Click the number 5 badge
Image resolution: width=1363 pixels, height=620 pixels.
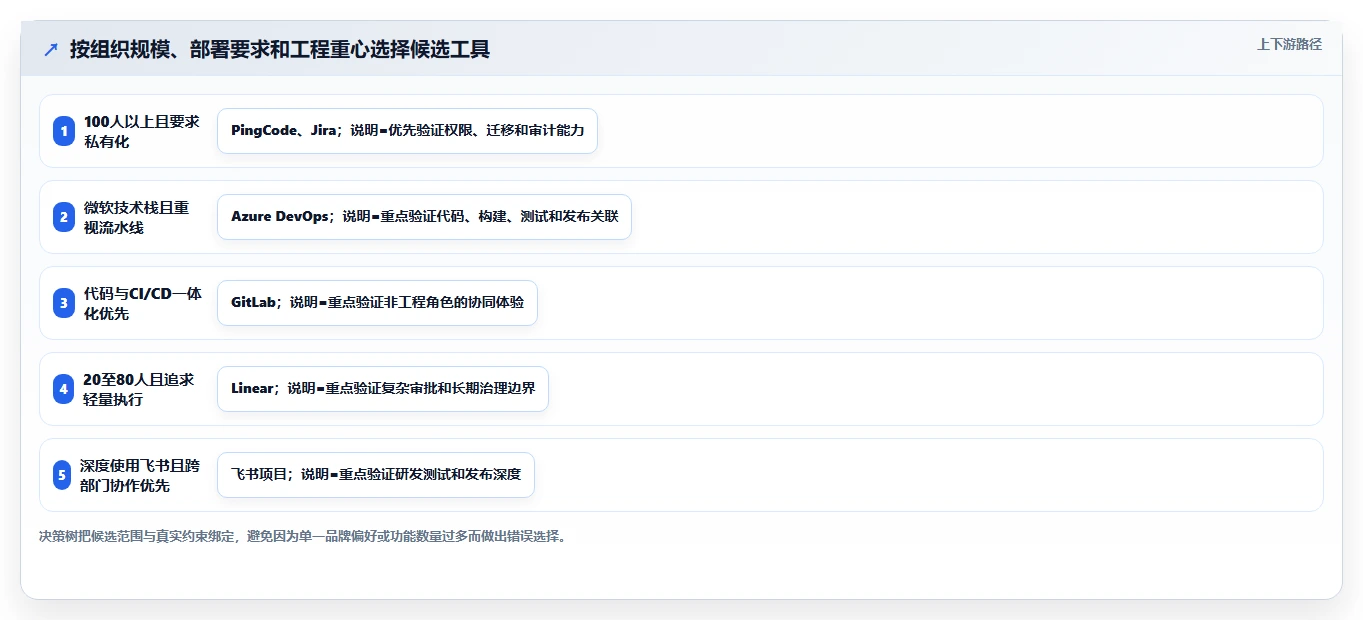click(x=64, y=475)
